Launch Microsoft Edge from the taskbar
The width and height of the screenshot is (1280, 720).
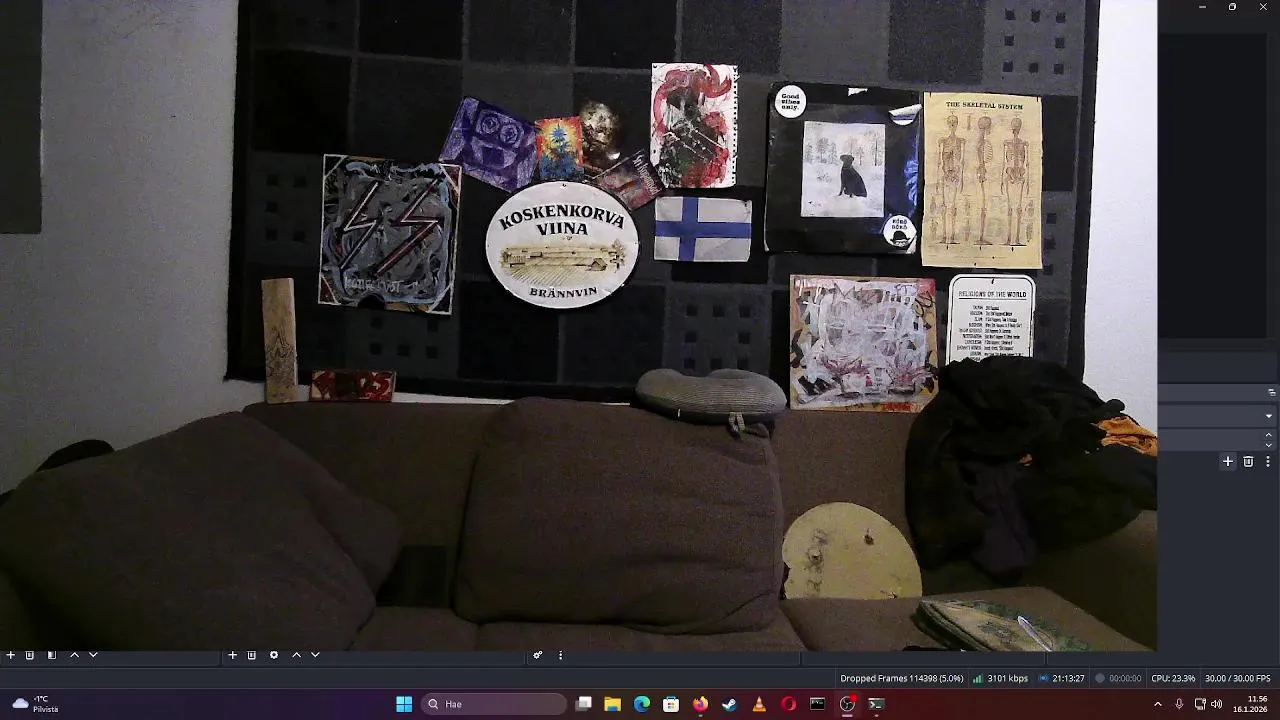pos(642,704)
